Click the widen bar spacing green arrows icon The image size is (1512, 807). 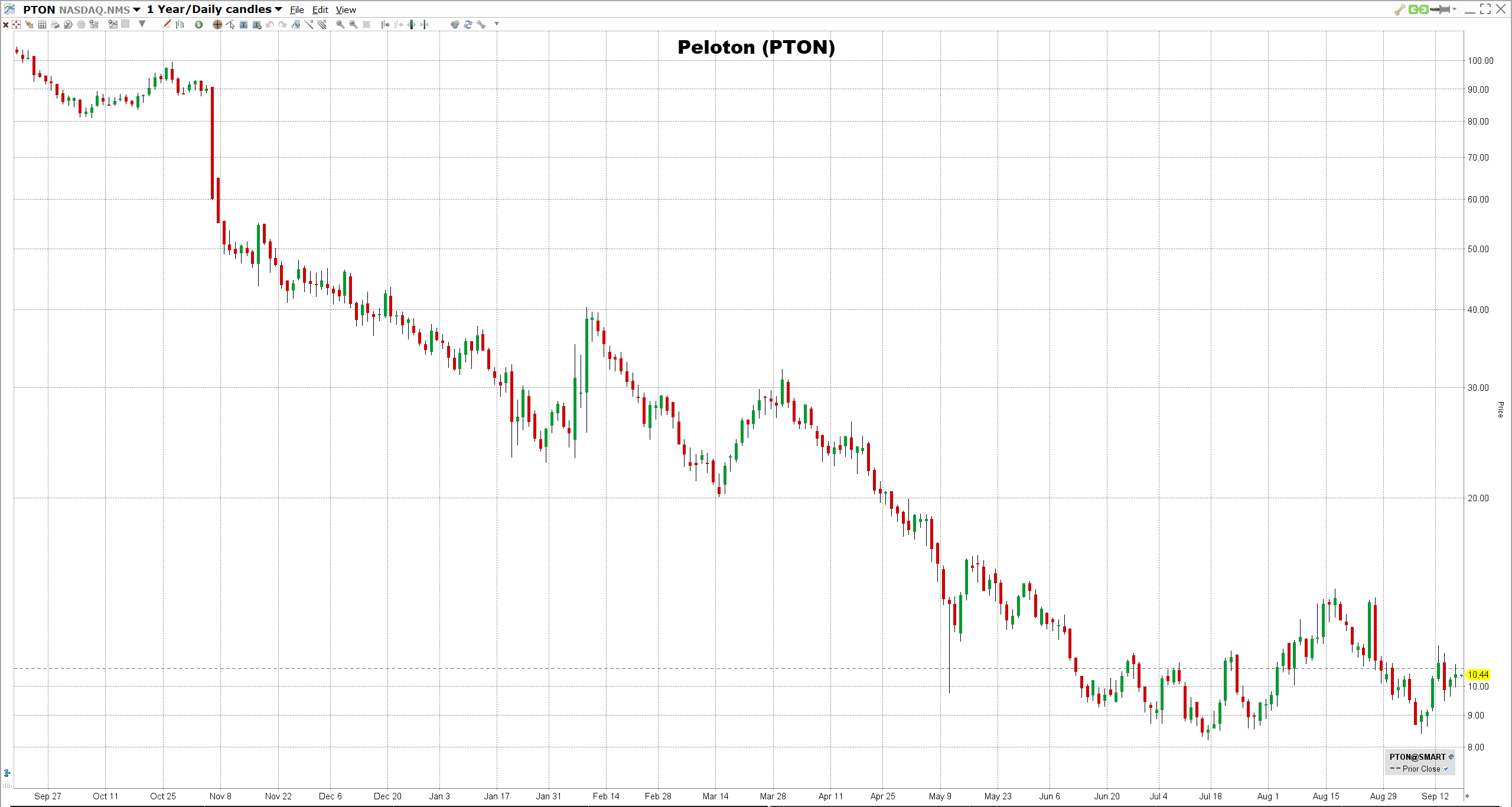tap(411, 24)
